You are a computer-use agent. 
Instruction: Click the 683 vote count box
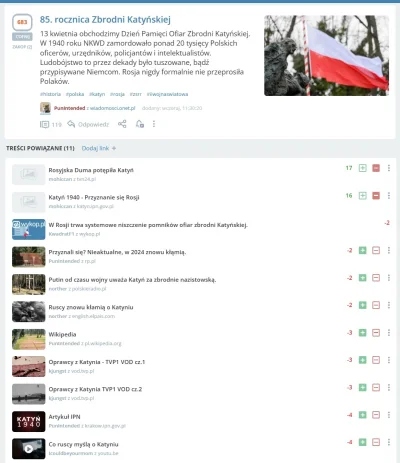[22, 22]
